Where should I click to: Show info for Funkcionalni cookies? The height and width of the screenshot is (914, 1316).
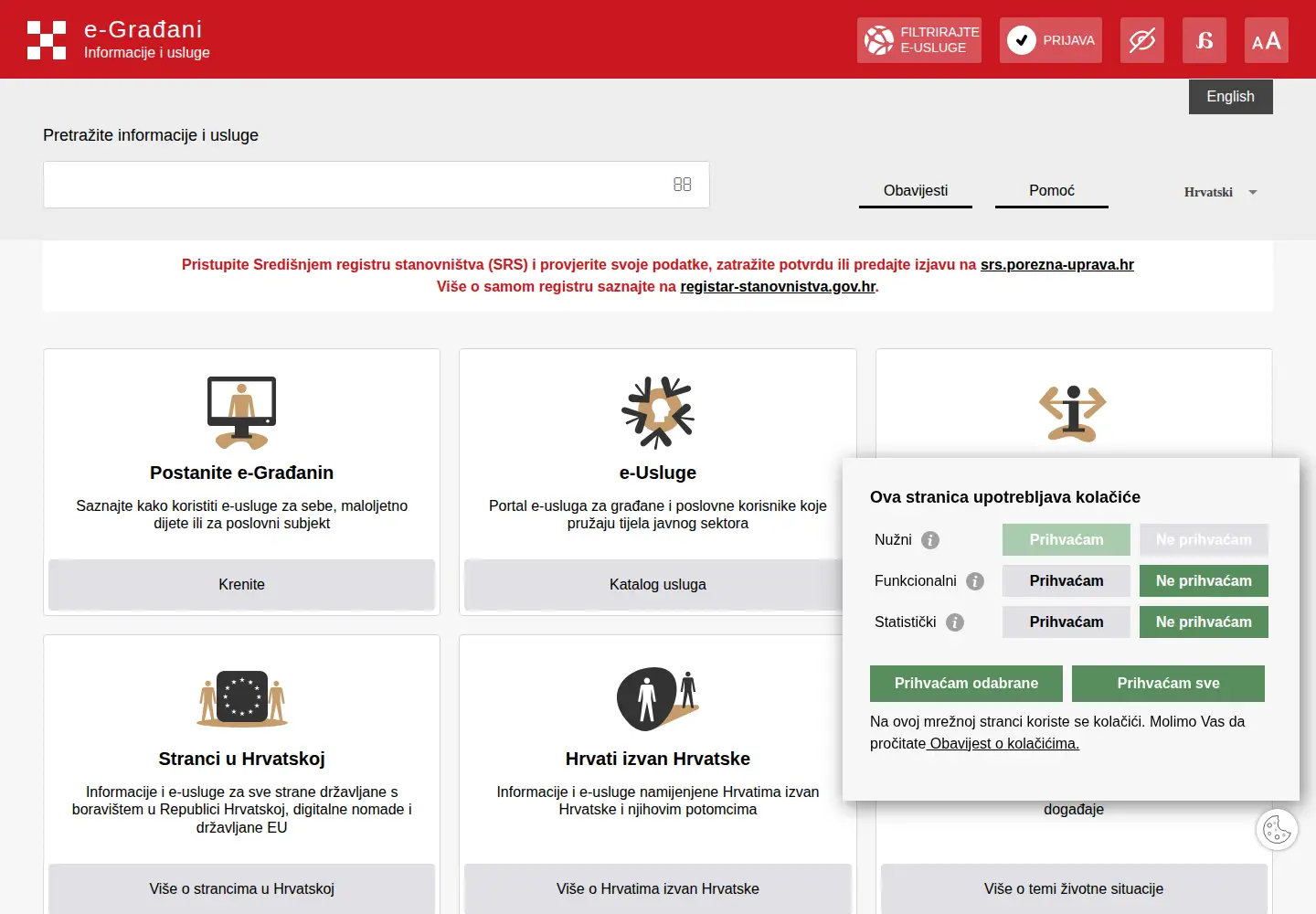pyautogui.click(x=975, y=581)
